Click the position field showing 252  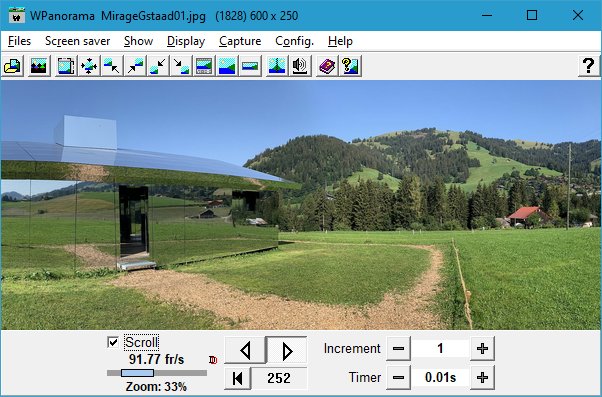[x=279, y=378]
